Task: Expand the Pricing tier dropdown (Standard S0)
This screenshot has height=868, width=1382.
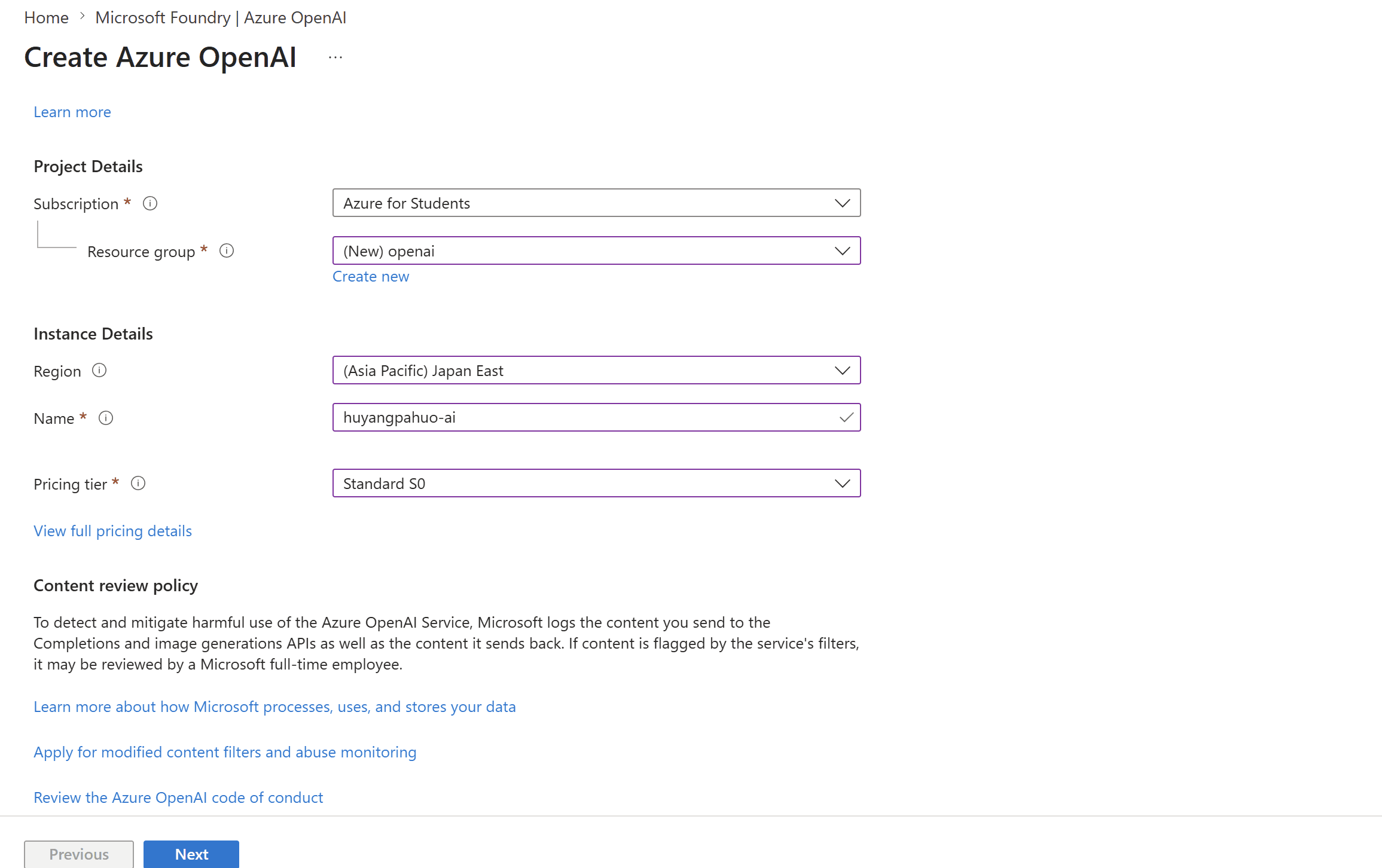Action: (x=596, y=483)
